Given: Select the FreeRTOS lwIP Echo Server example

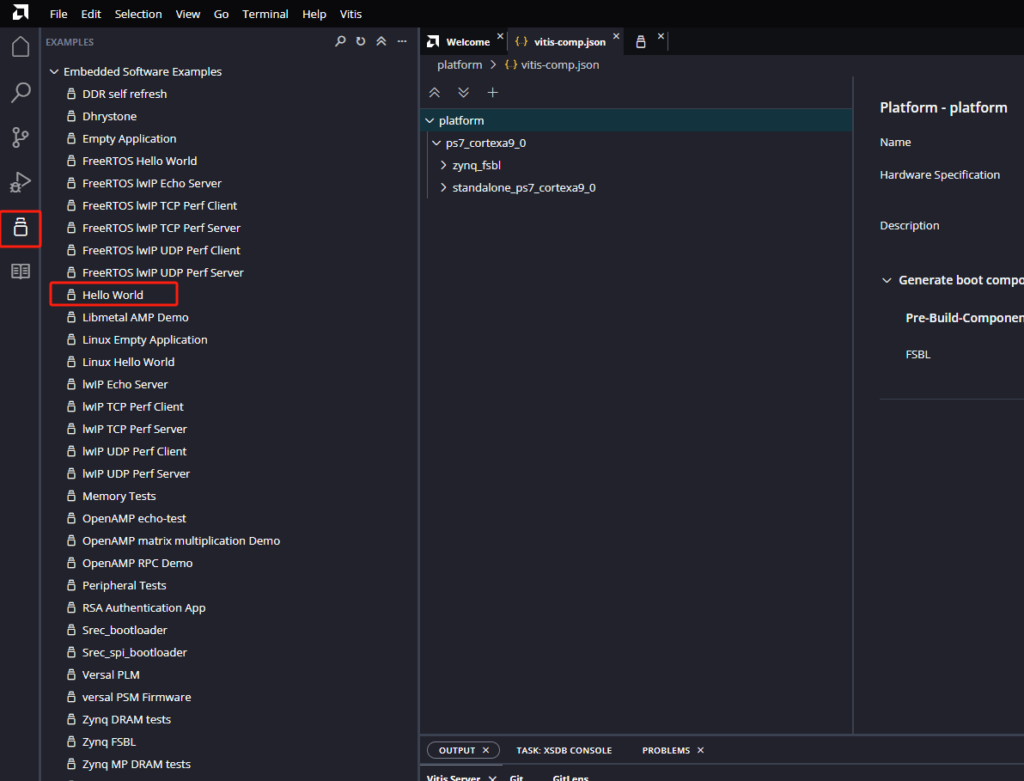Looking at the screenshot, I should (152, 183).
